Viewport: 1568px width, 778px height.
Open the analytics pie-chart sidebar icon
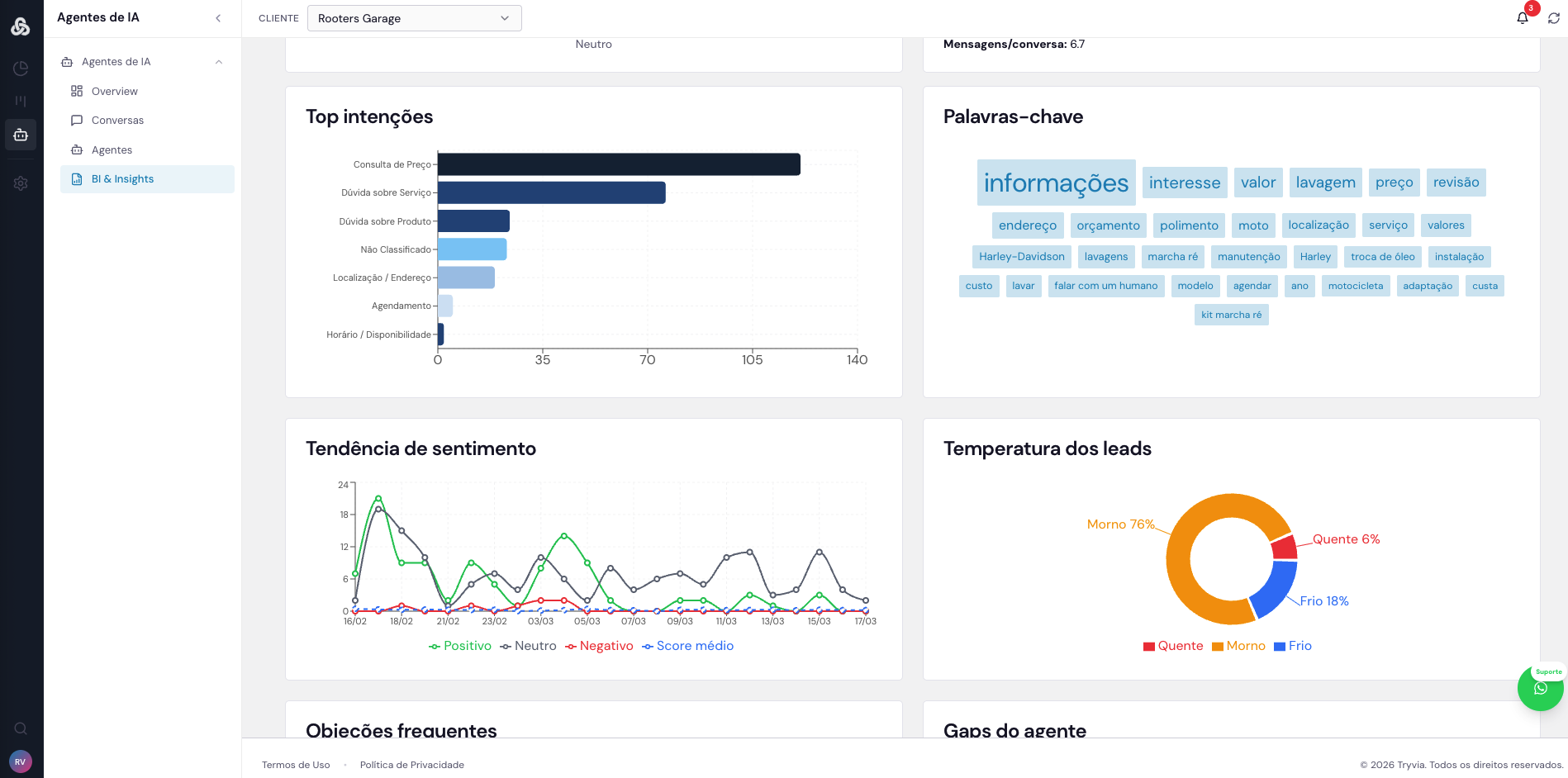coord(21,69)
